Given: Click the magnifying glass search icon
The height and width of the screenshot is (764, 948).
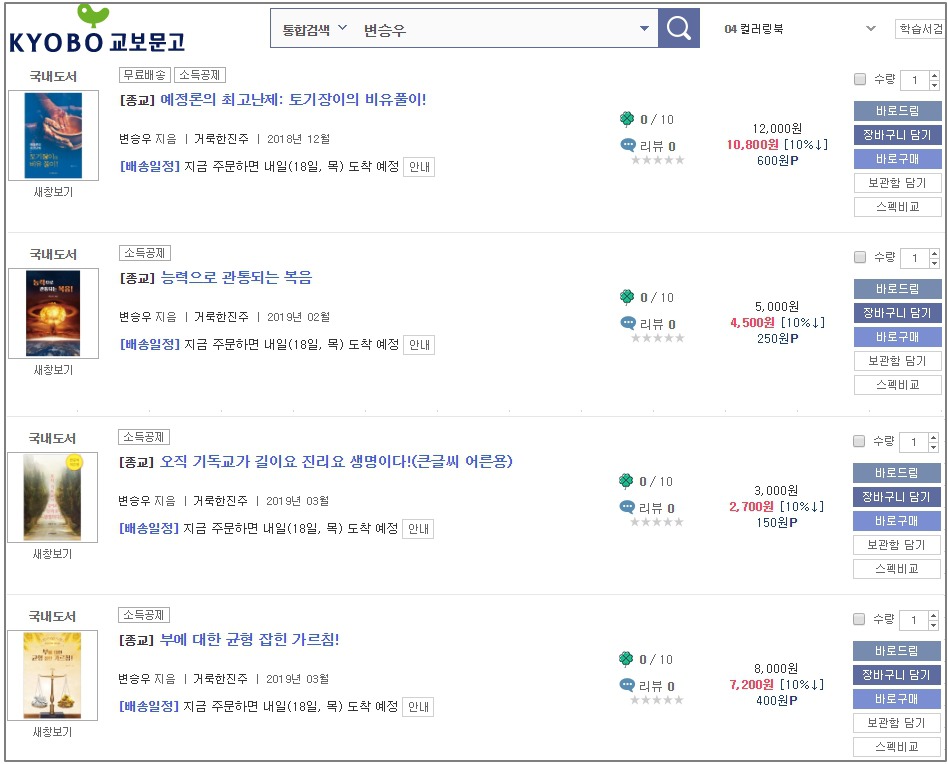Looking at the screenshot, I should [x=678, y=28].
